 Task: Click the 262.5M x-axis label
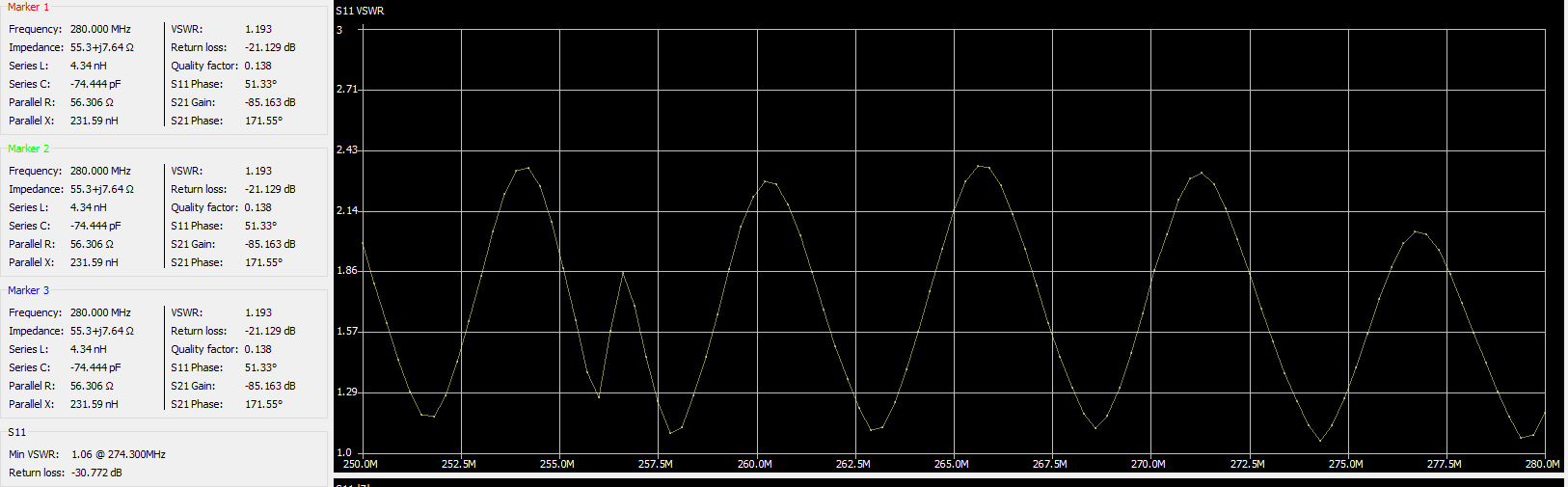[x=853, y=464]
